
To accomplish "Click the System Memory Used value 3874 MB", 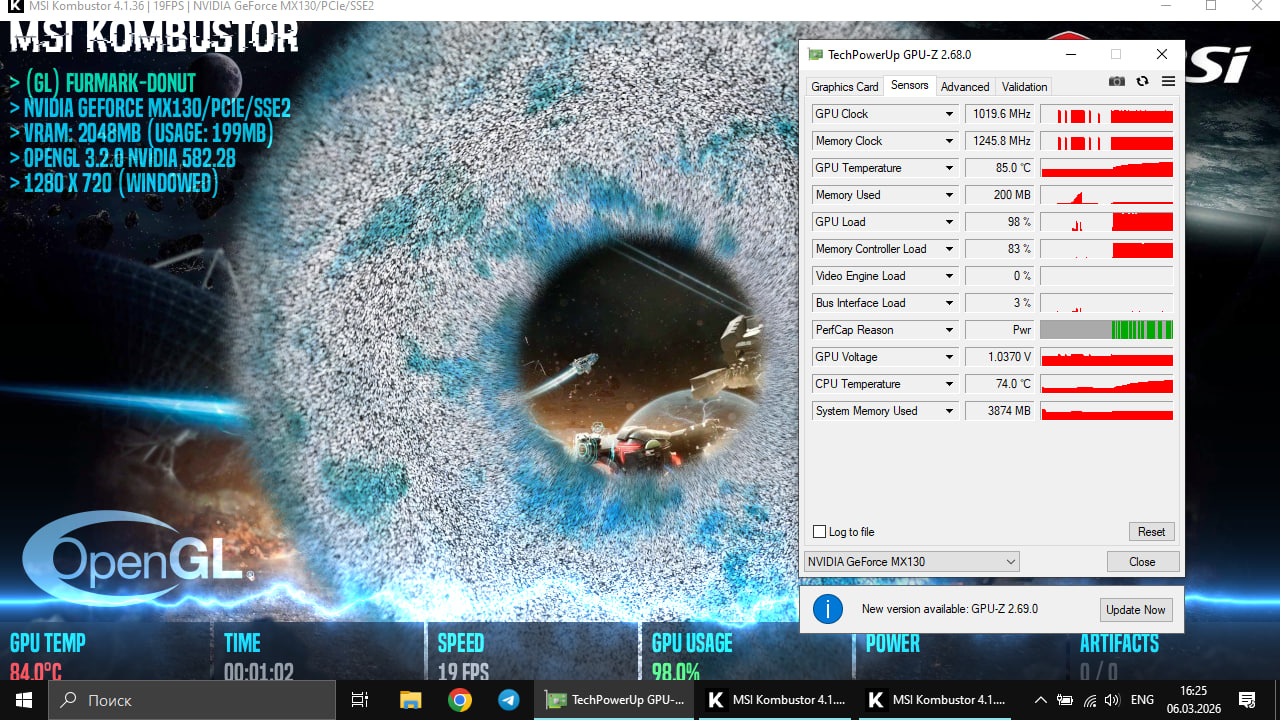I will coord(999,411).
